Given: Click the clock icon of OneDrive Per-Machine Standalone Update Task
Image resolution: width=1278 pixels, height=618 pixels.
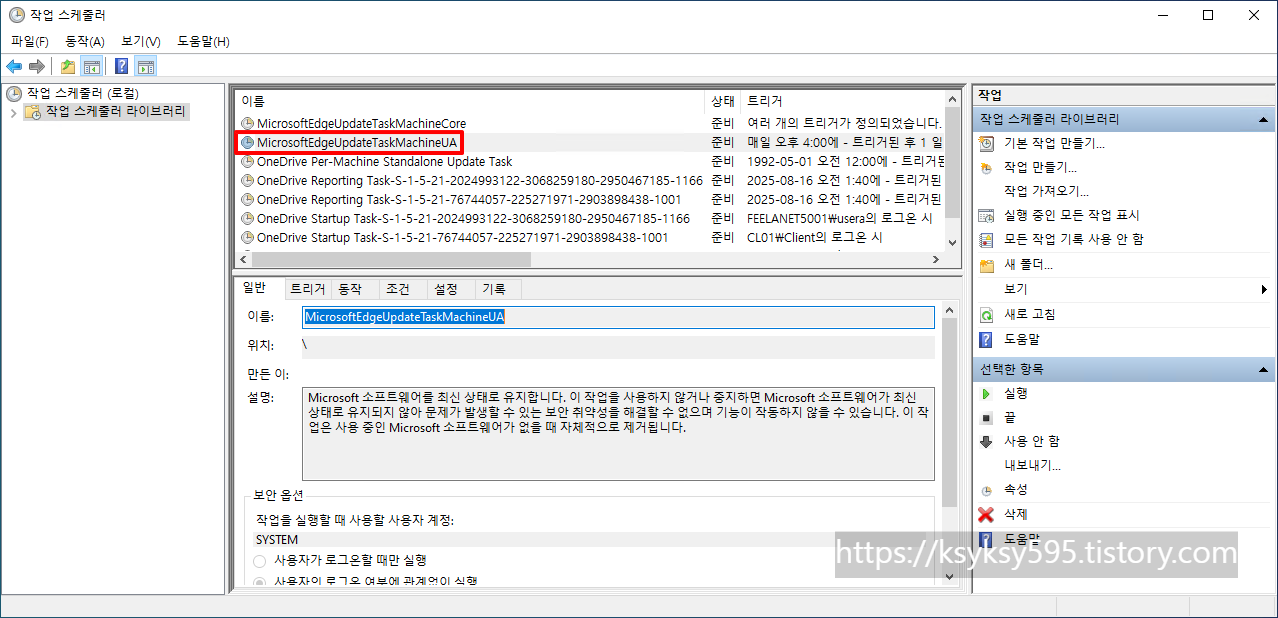Looking at the screenshot, I should click(x=248, y=162).
